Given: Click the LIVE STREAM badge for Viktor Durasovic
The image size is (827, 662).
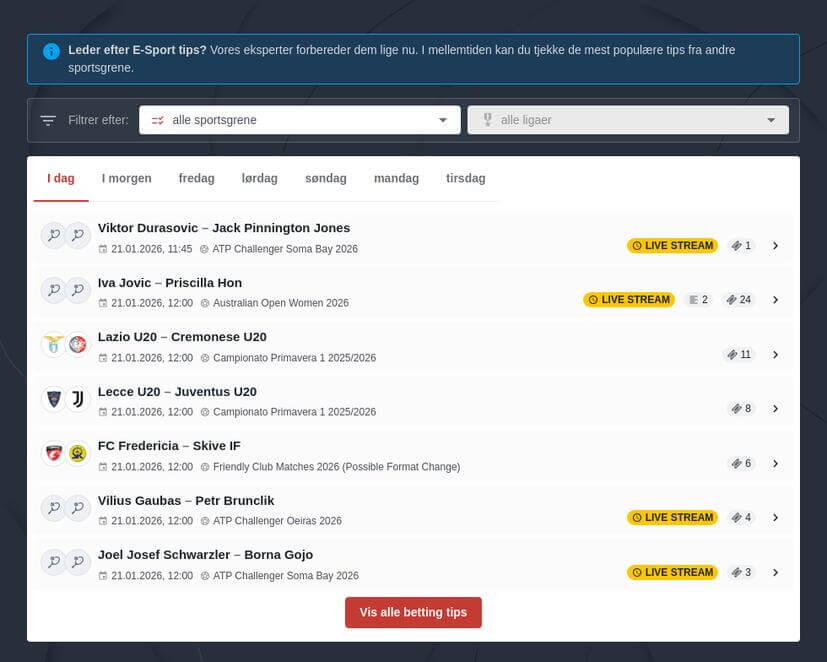Looking at the screenshot, I should click(x=672, y=245).
